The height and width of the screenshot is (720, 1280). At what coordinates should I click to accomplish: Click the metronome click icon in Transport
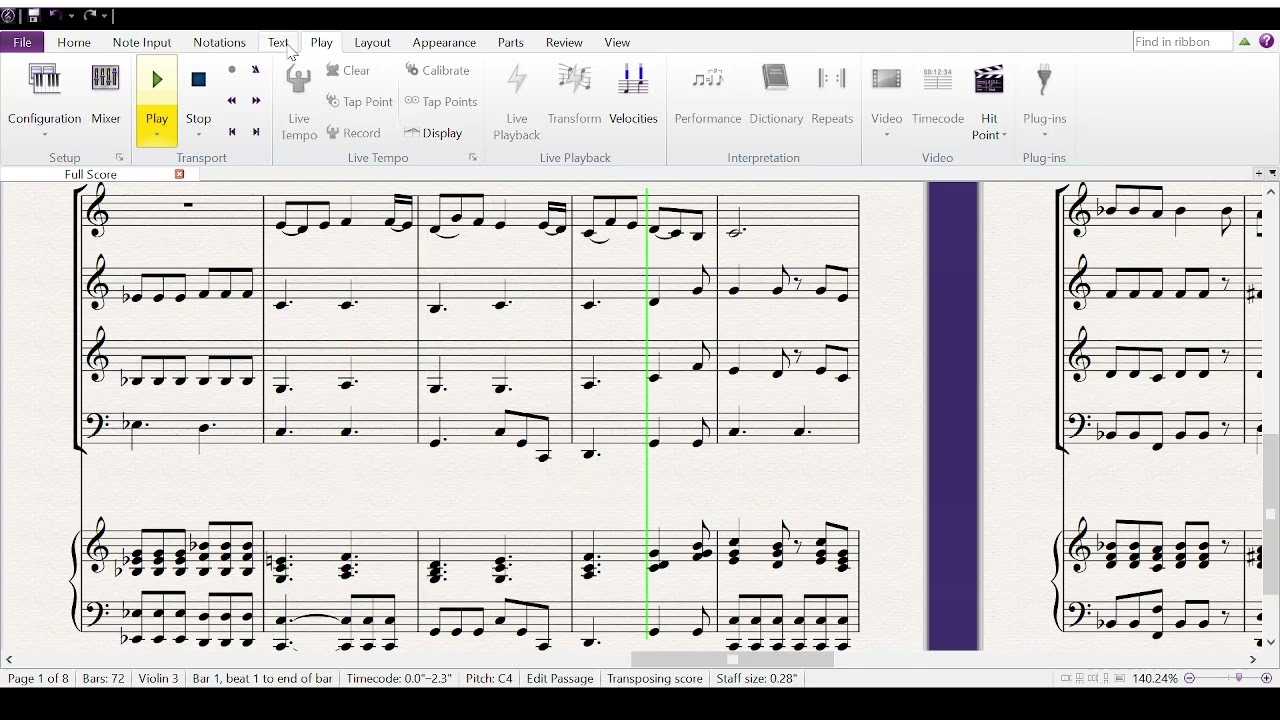click(256, 70)
